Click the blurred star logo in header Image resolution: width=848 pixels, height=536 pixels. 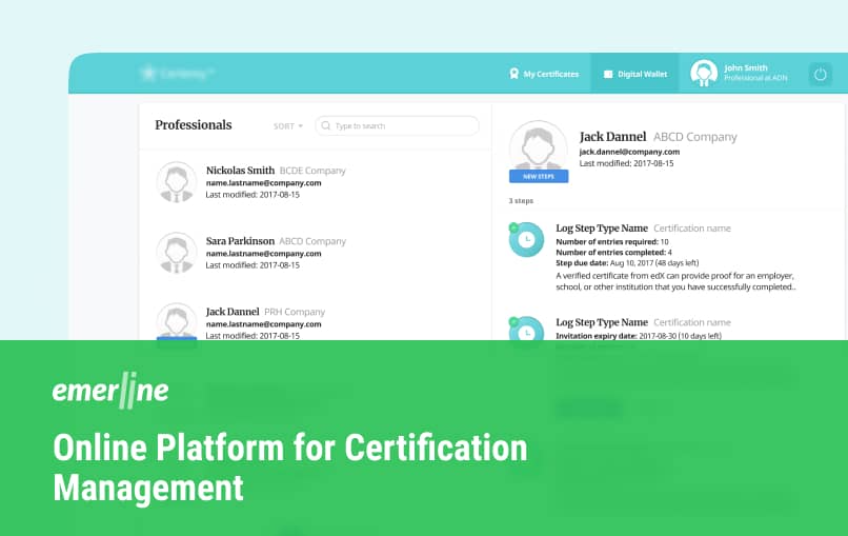pyautogui.click(x=177, y=73)
